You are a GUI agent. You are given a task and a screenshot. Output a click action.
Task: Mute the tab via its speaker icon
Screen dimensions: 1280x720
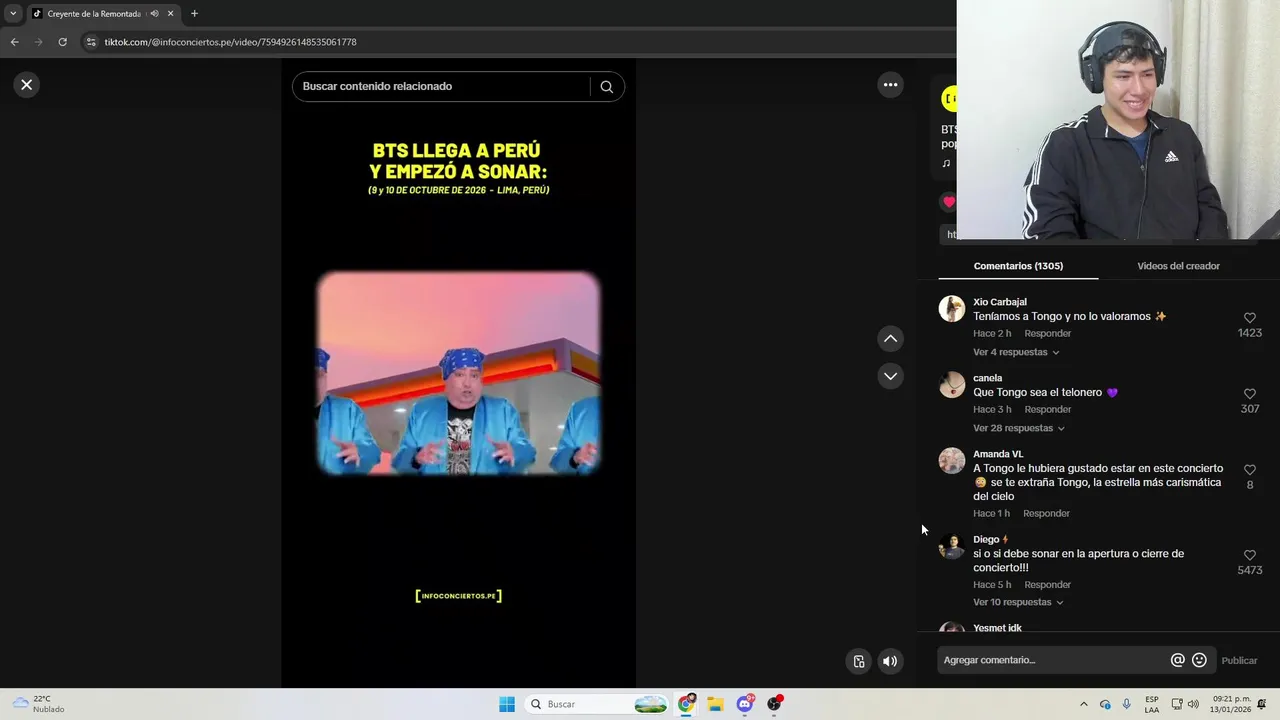pyautogui.click(x=154, y=14)
